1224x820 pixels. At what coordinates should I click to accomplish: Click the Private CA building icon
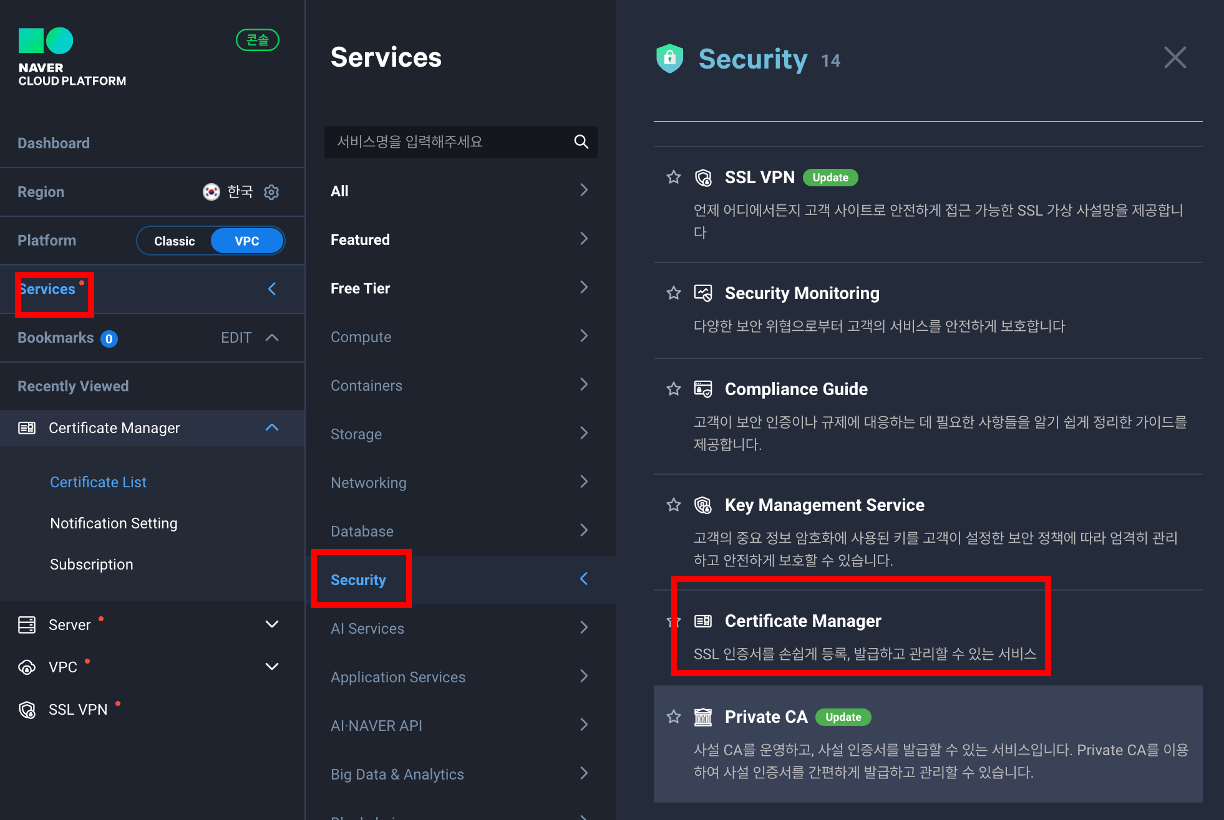(x=703, y=717)
